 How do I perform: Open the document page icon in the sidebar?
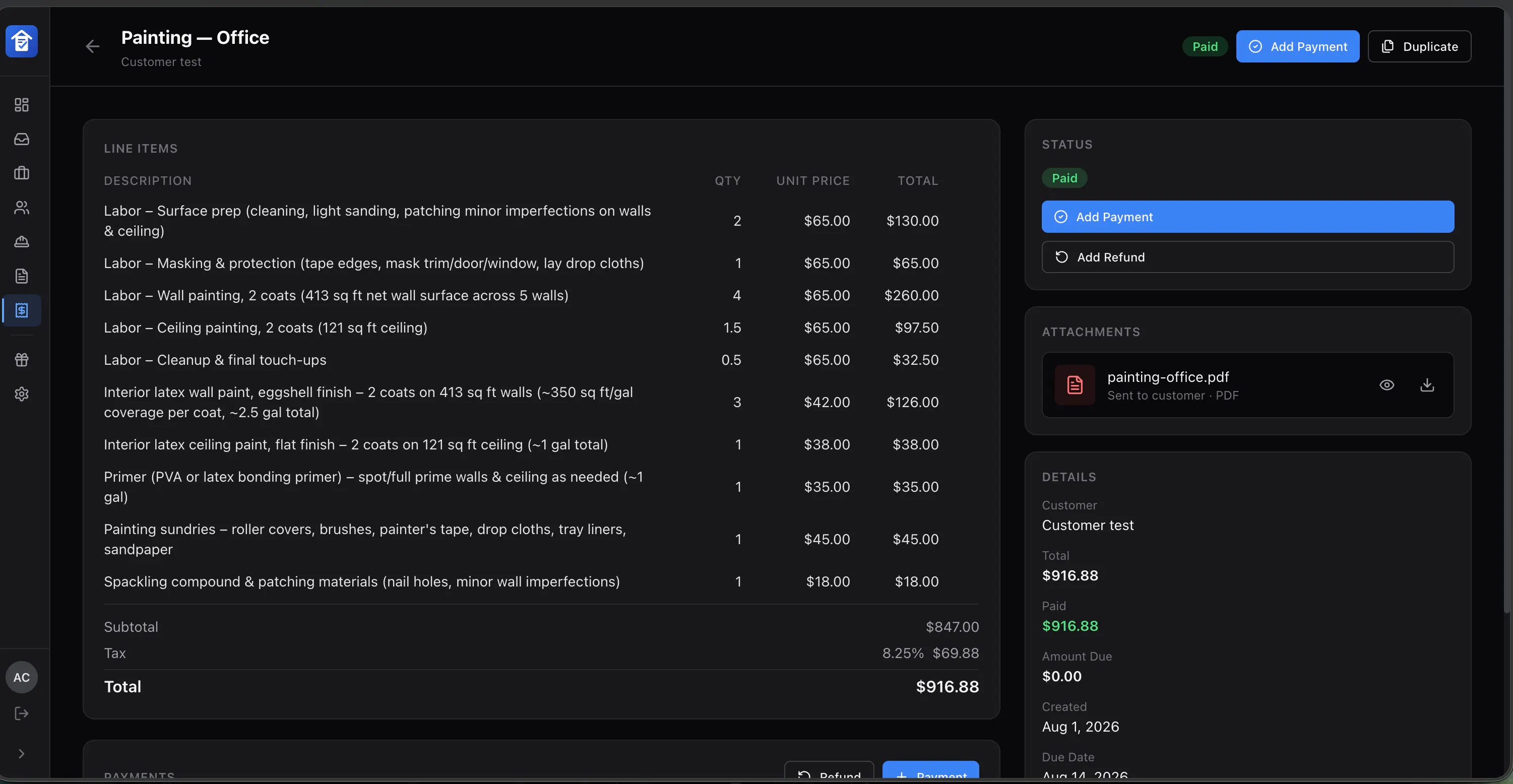pos(22,276)
